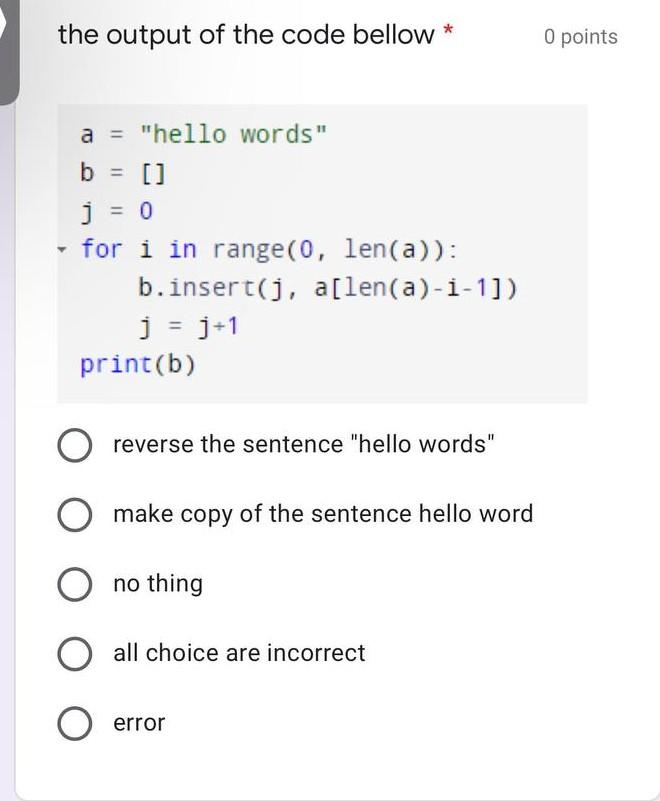Screen dimensions: 660x801
Task: Choose "make copy of the sentence hello word"
Action: coord(74,513)
